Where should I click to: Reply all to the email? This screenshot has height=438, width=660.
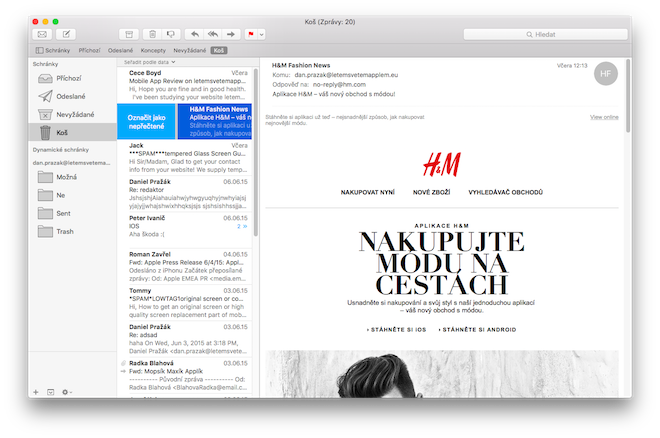point(213,35)
